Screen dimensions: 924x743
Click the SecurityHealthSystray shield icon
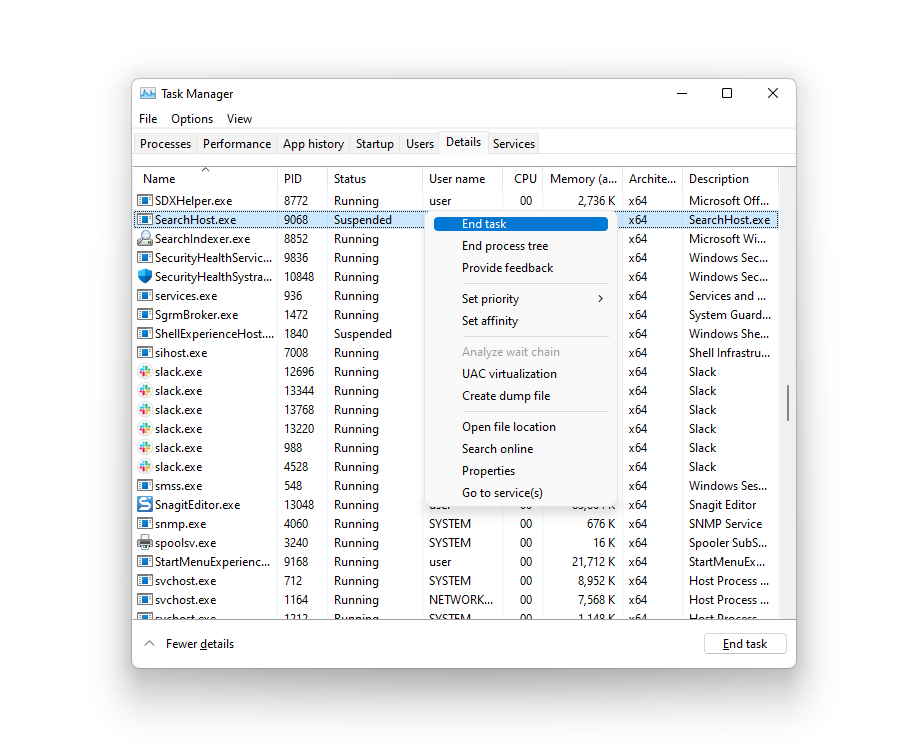(144, 276)
